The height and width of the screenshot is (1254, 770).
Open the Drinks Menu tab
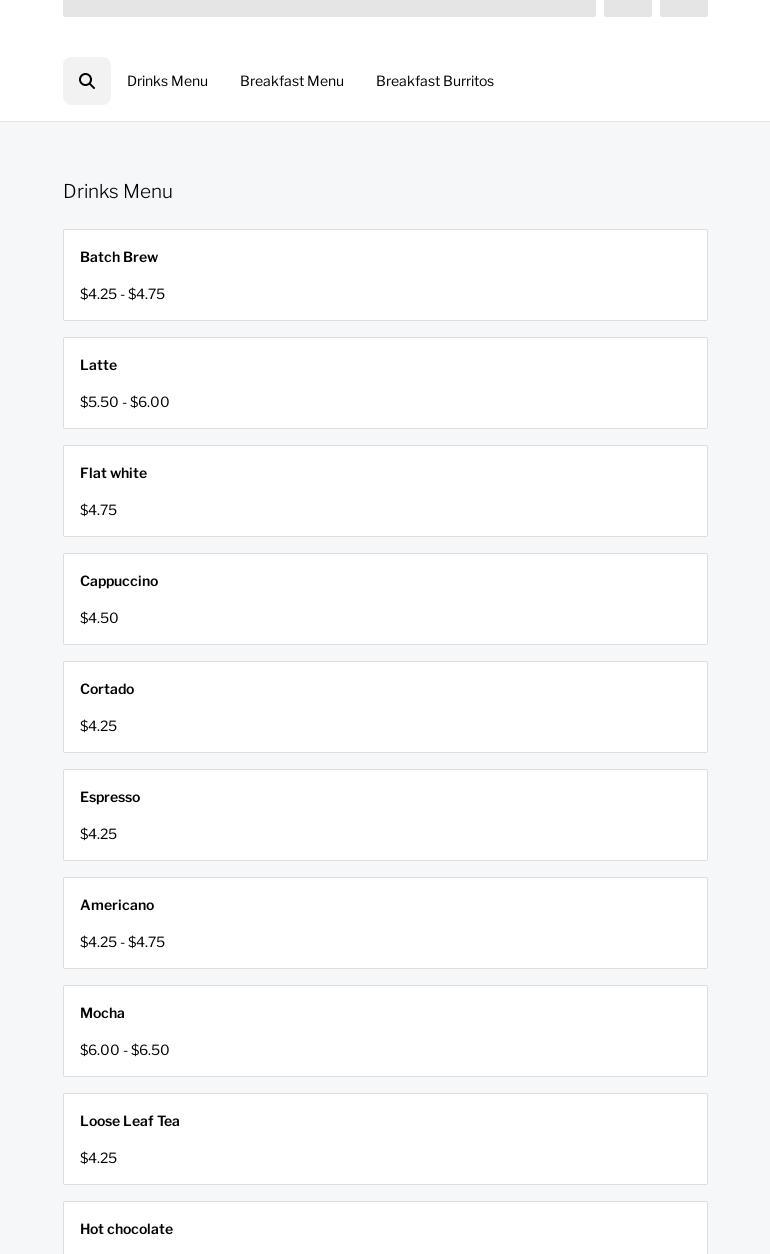167,81
